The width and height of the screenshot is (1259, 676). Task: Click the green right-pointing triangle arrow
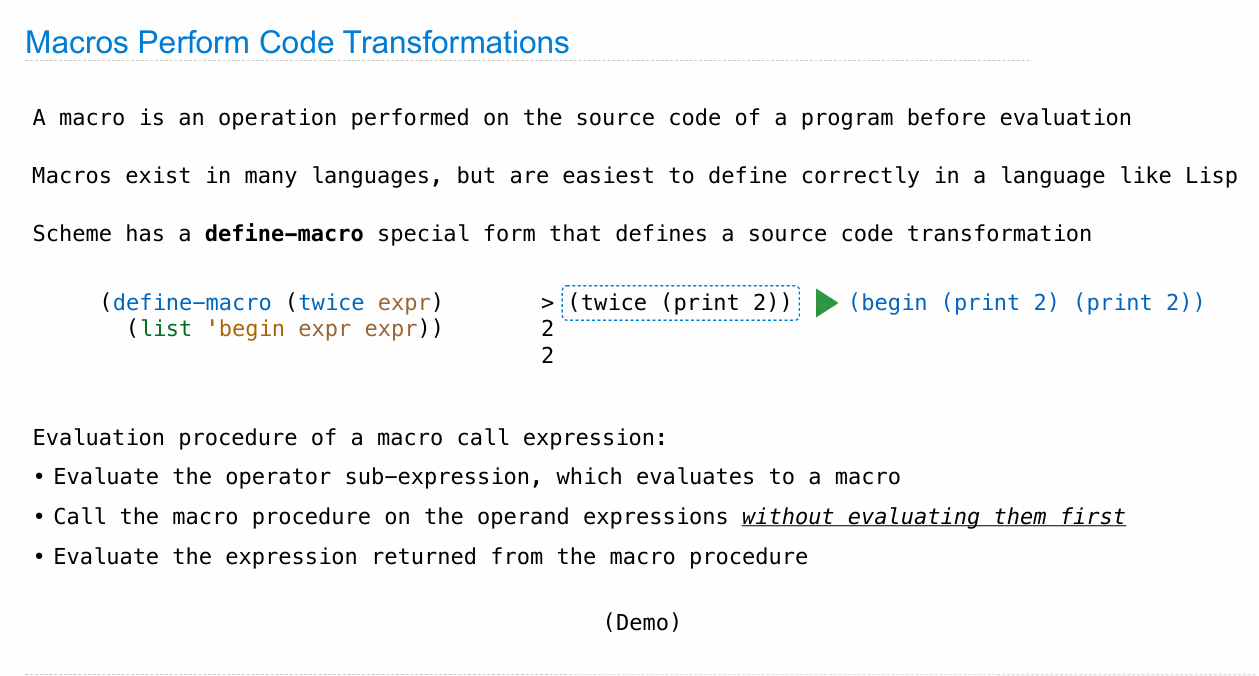826,303
